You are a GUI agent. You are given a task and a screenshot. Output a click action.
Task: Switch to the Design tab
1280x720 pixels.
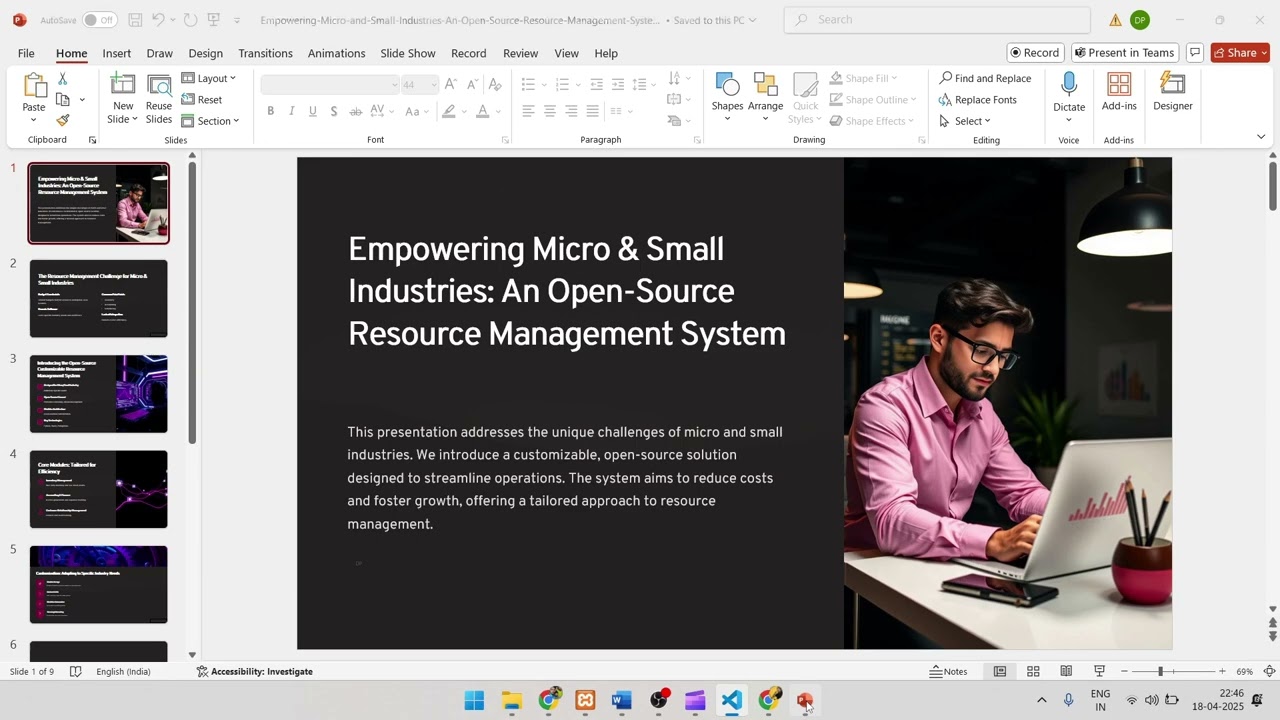(205, 53)
